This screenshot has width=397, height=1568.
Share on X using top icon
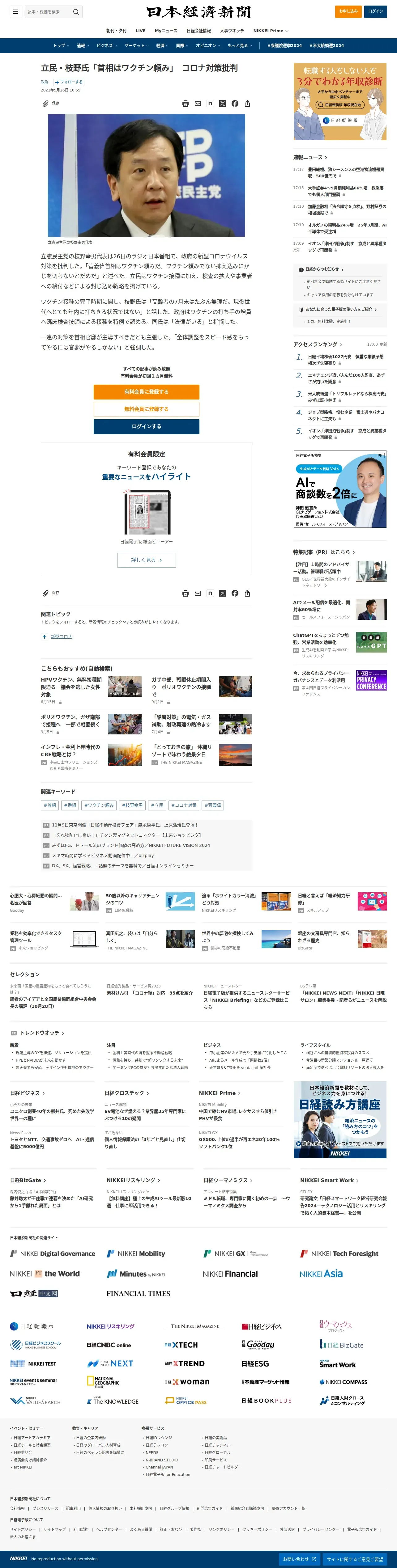click(x=222, y=104)
